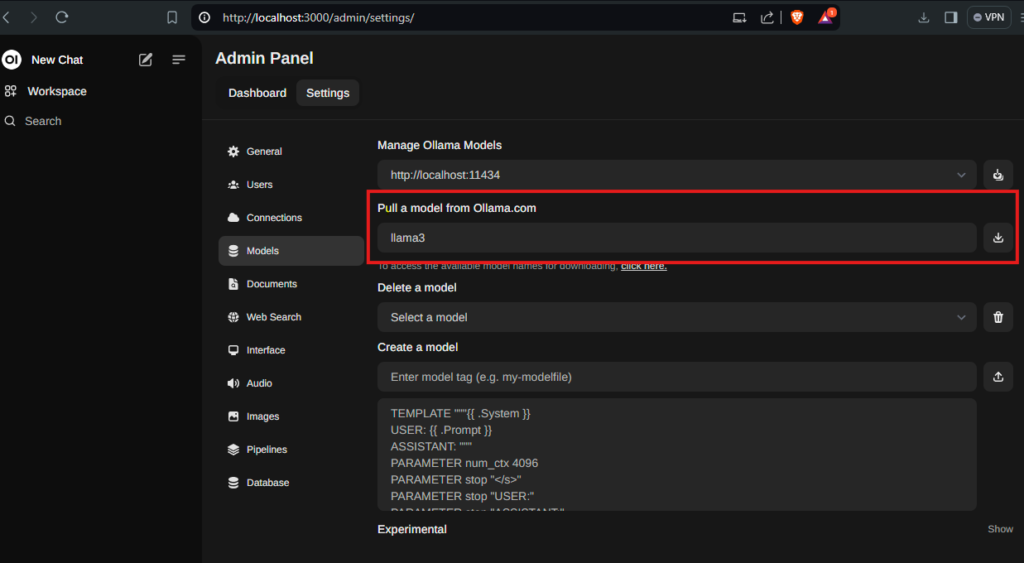Screen dimensions: 1024x563
Task: Click inside the modelfile content textarea
Action: (x=677, y=455)
